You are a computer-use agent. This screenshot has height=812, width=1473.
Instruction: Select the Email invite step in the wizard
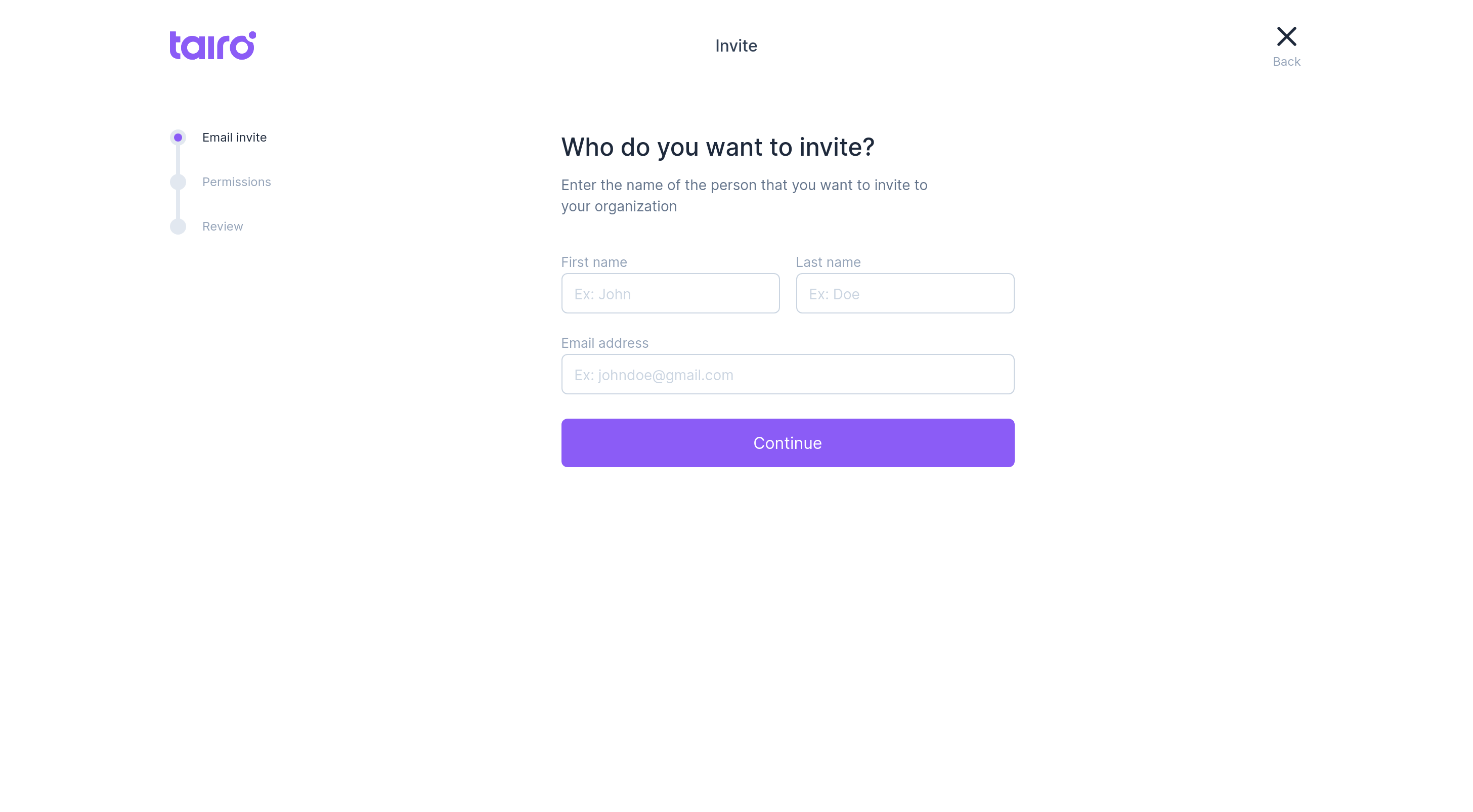pyautogui.click(x=234, y=137)
